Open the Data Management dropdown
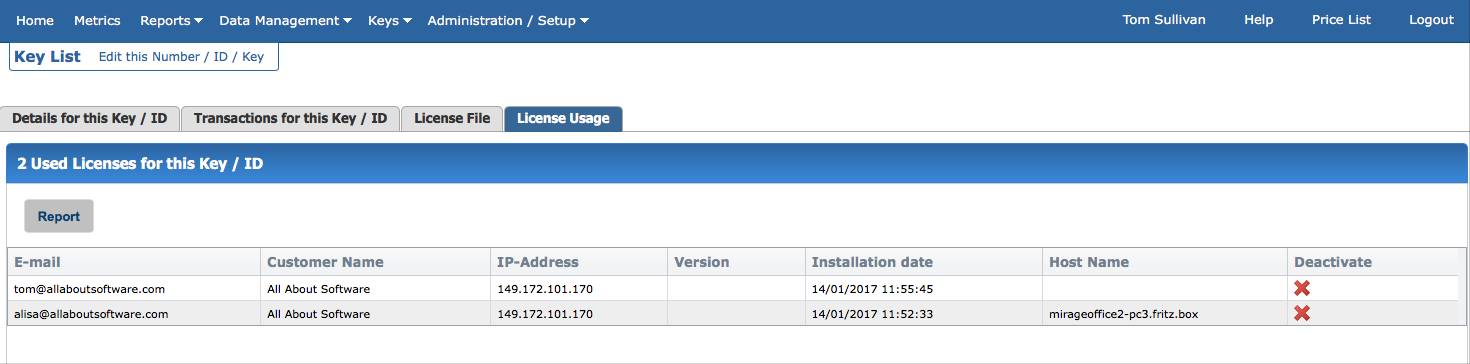This screenshot has height=364, width=1470. click(x=285, y=20)
